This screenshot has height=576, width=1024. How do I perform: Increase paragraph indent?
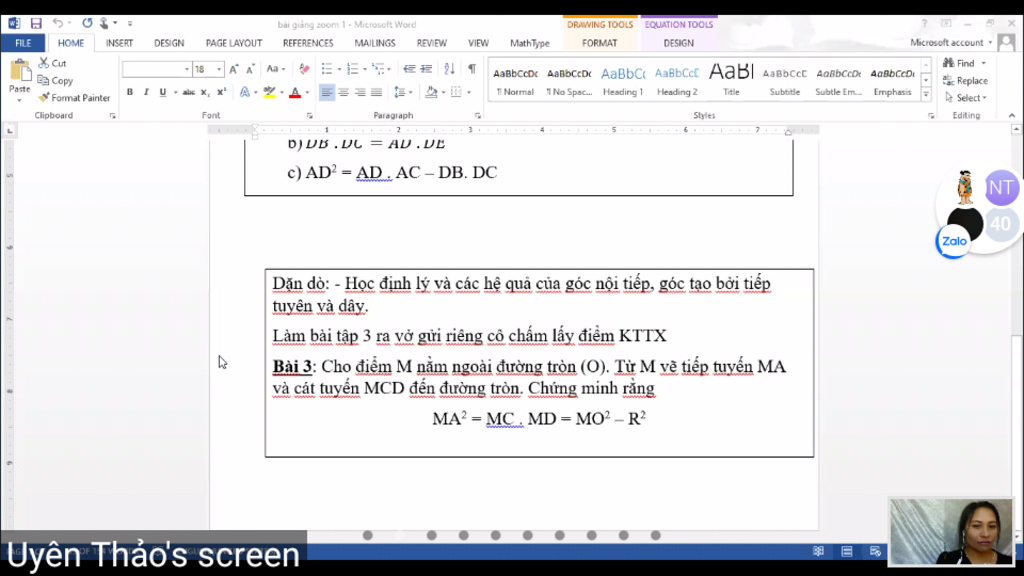(x=426, y=69)
